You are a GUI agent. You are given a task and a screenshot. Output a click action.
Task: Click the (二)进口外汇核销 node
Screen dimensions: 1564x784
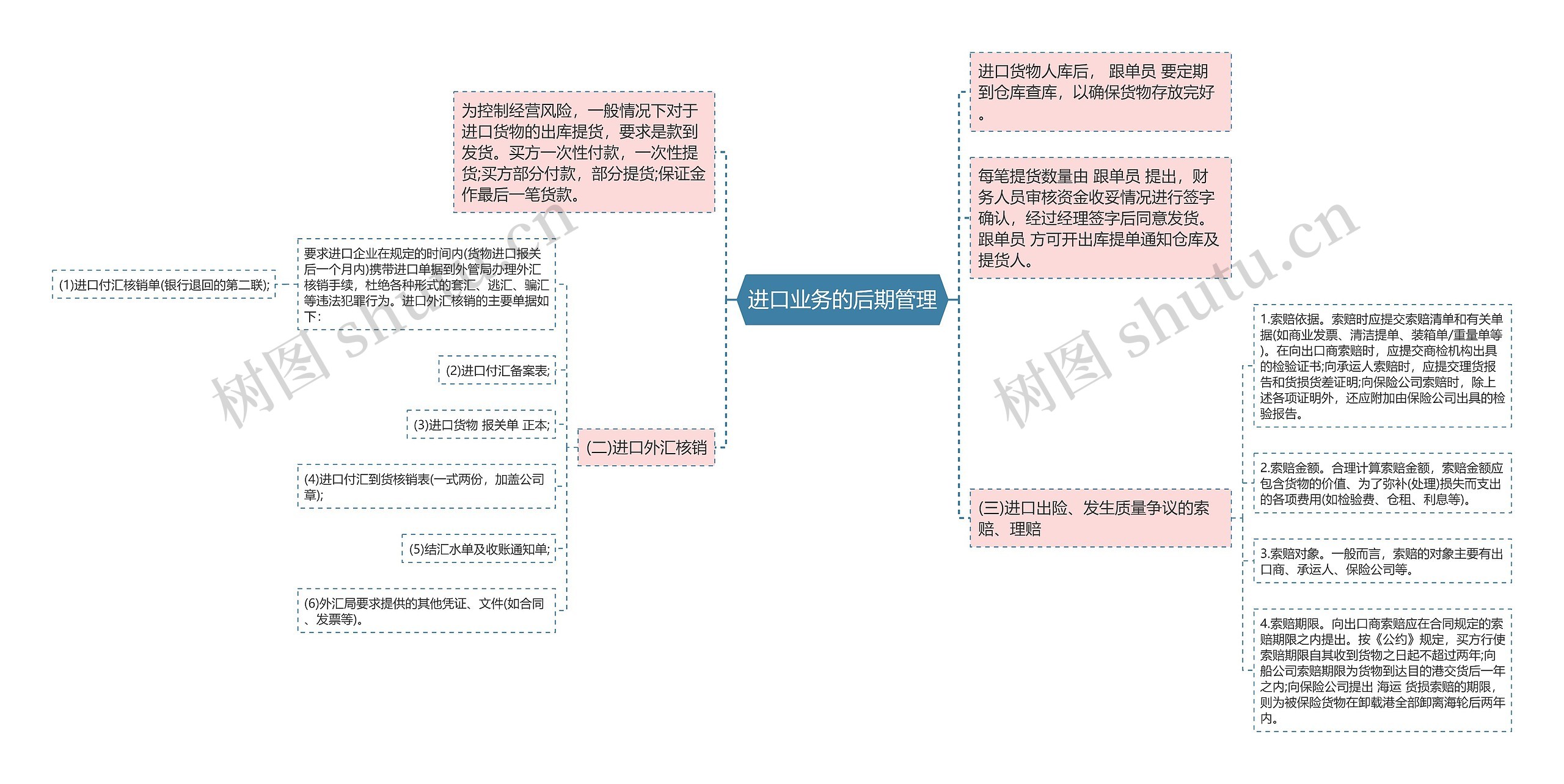coord(646,448)
